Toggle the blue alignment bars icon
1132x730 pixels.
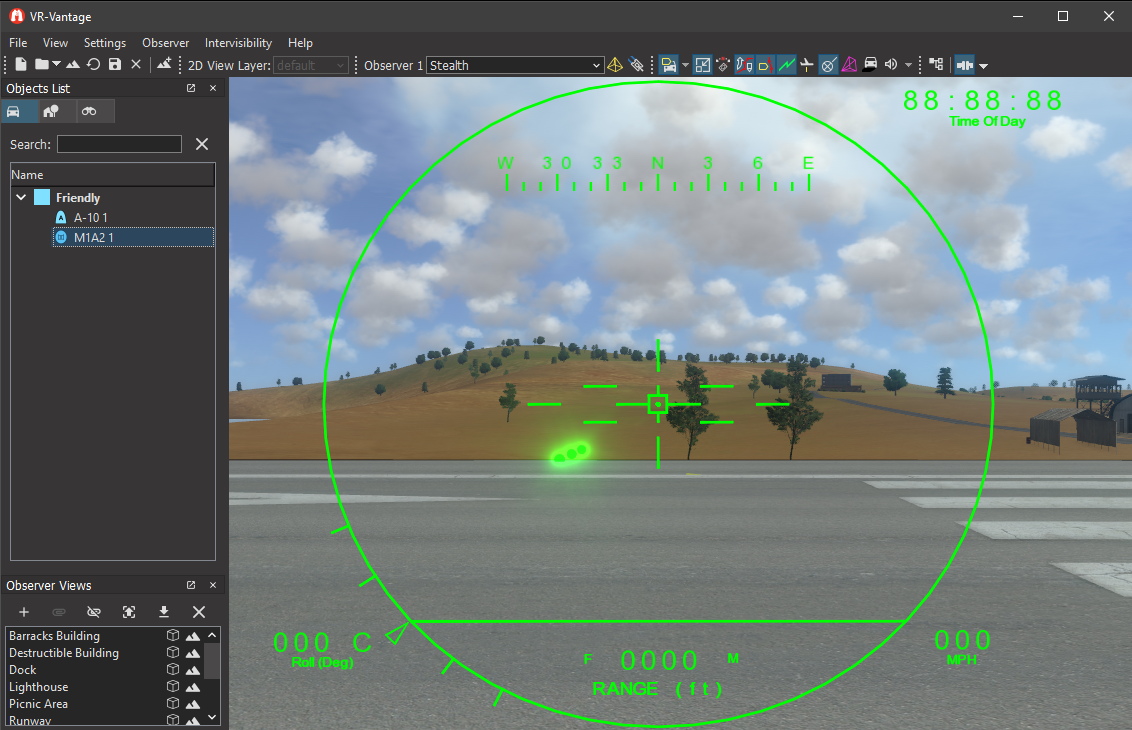coord(965,66)
